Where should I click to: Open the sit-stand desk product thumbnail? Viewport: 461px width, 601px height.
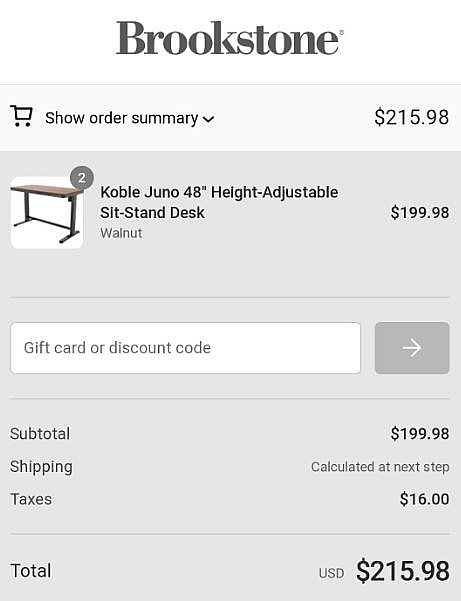tap(47, 213)
